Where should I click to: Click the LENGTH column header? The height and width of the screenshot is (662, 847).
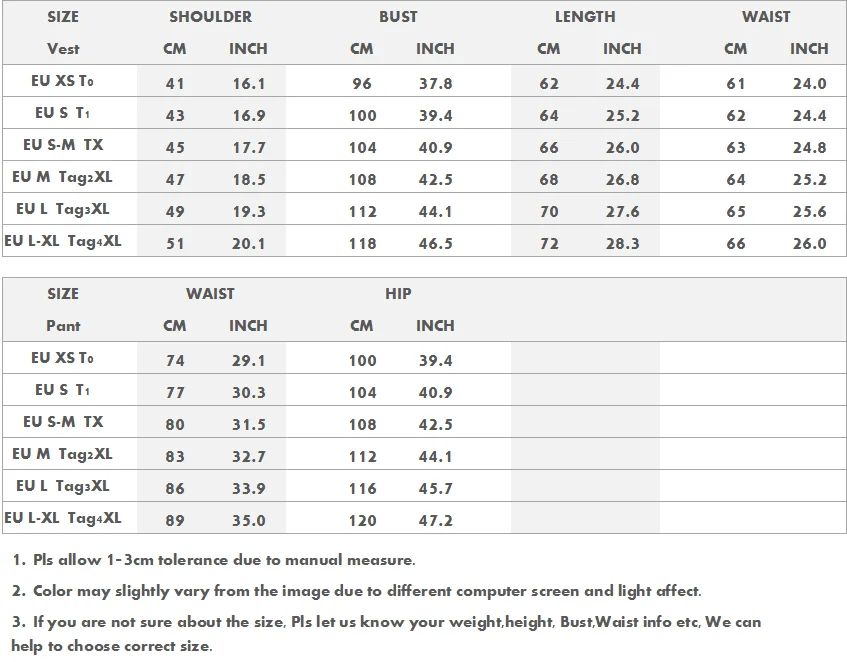[585, 17]
